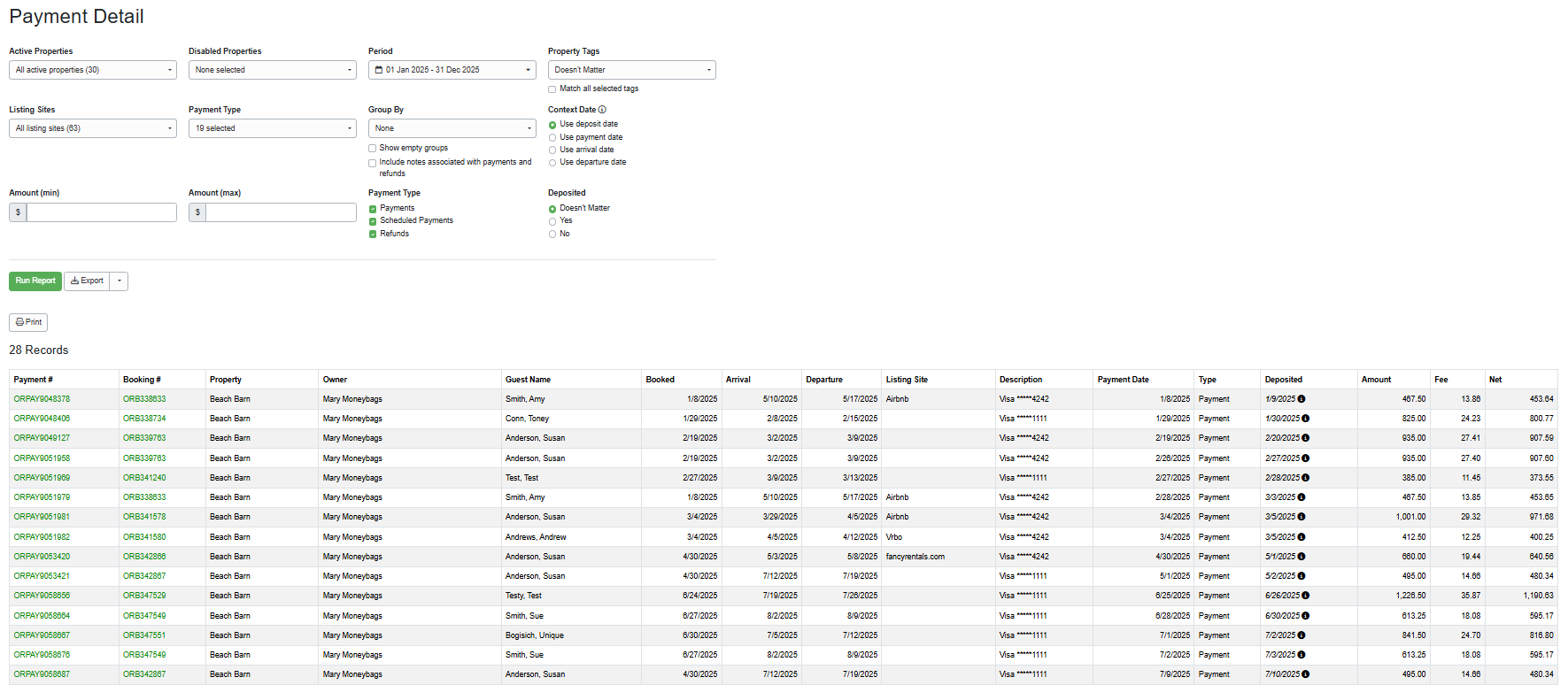Click the Run Report button
Screen dimensions: 1568x685
point(35,281)
